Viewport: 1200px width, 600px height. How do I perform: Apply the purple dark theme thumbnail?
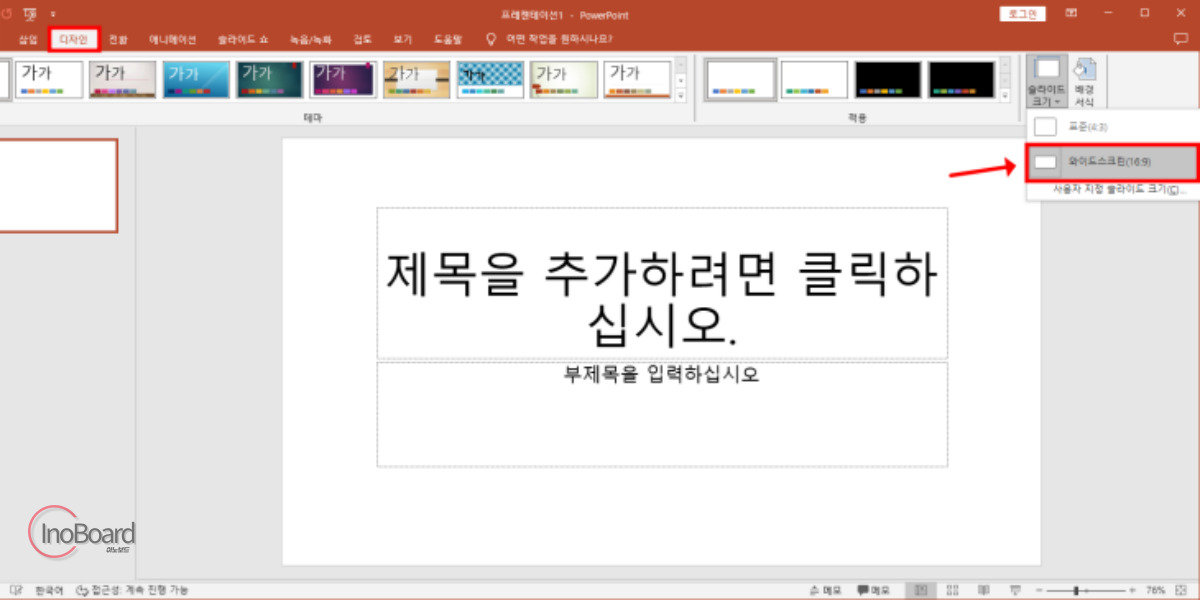coord(343,79)
